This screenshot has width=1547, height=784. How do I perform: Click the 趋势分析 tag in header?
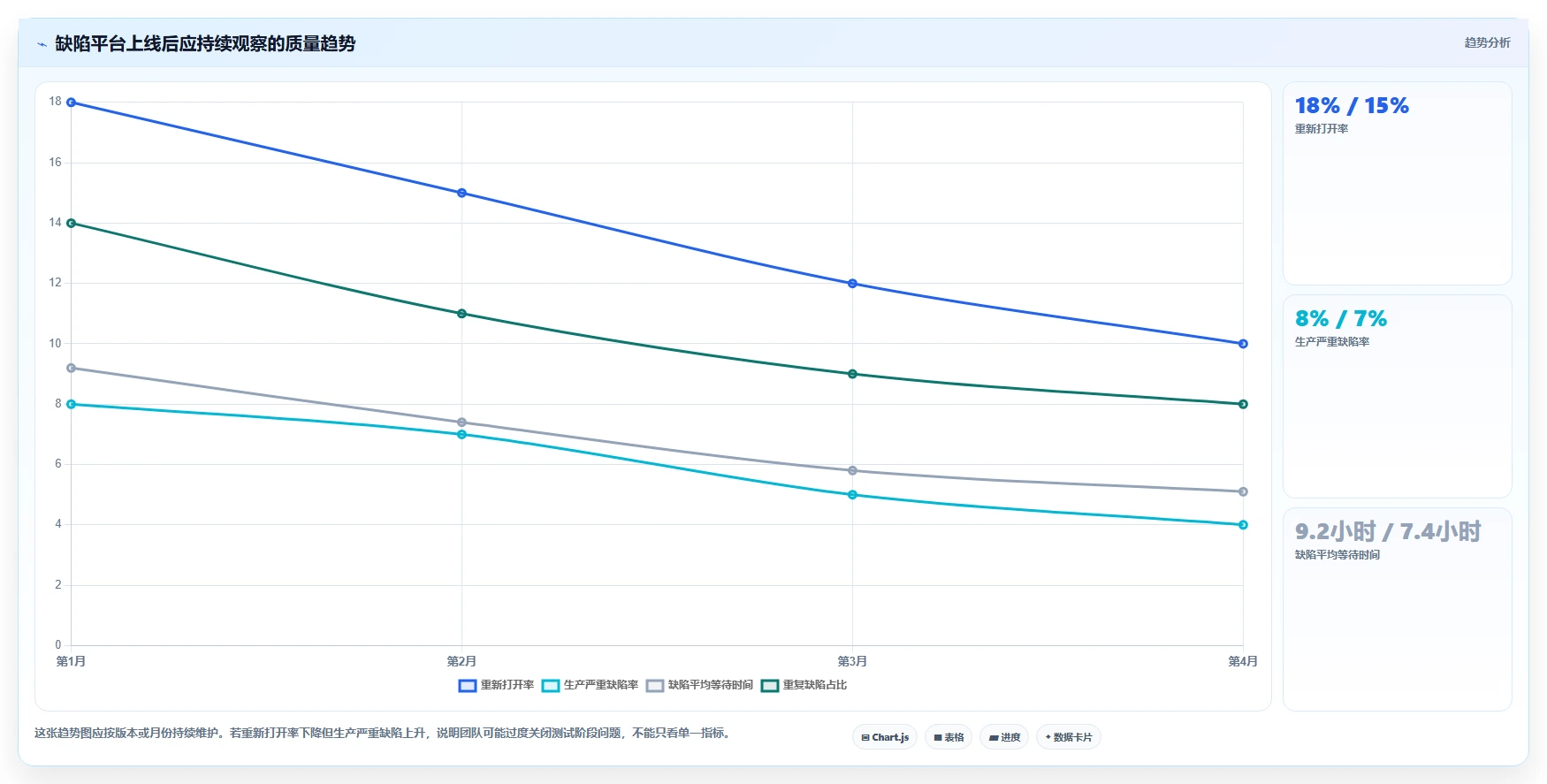(1487, 42)
